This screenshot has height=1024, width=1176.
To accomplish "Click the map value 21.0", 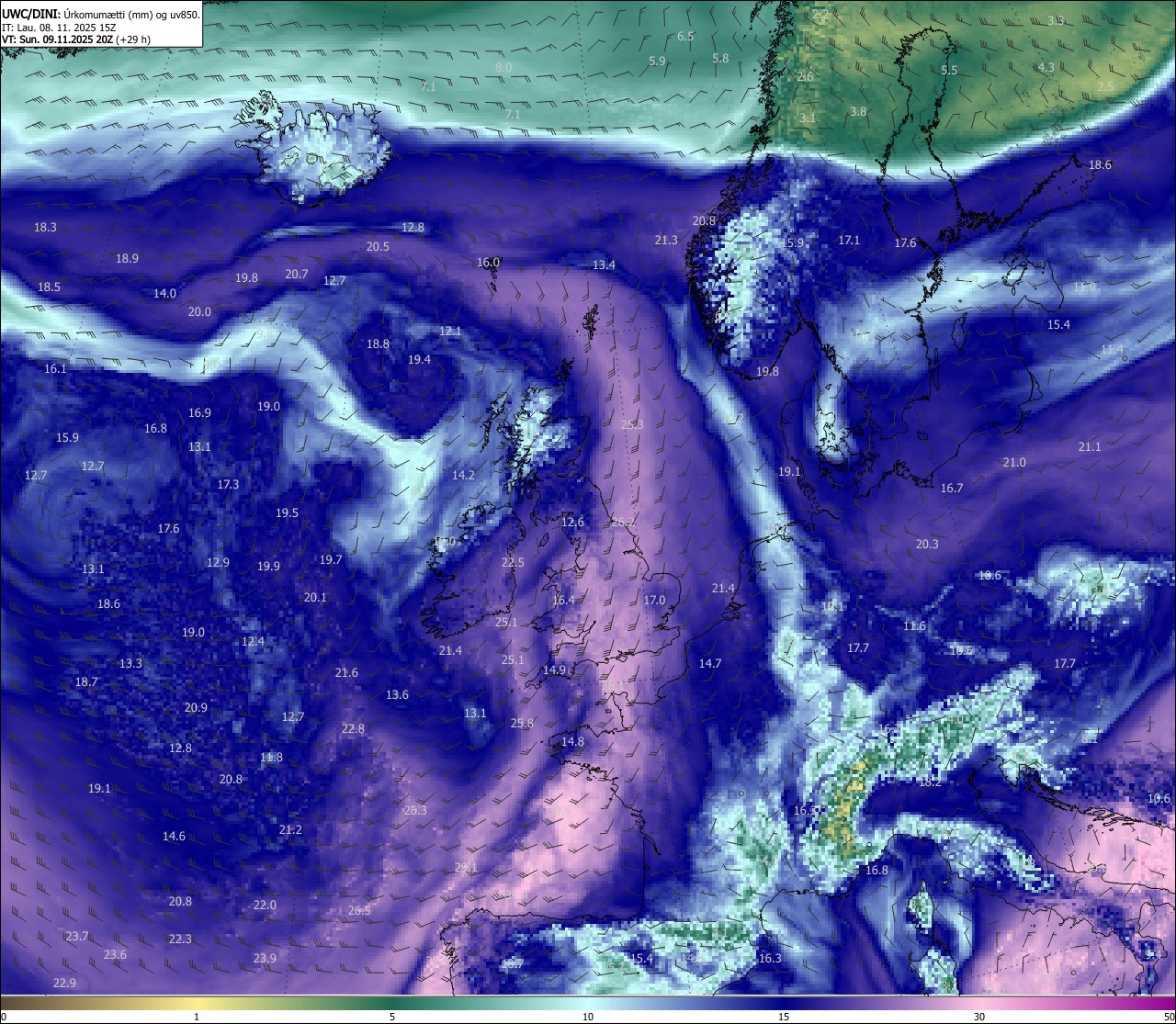I will 1014,463.
